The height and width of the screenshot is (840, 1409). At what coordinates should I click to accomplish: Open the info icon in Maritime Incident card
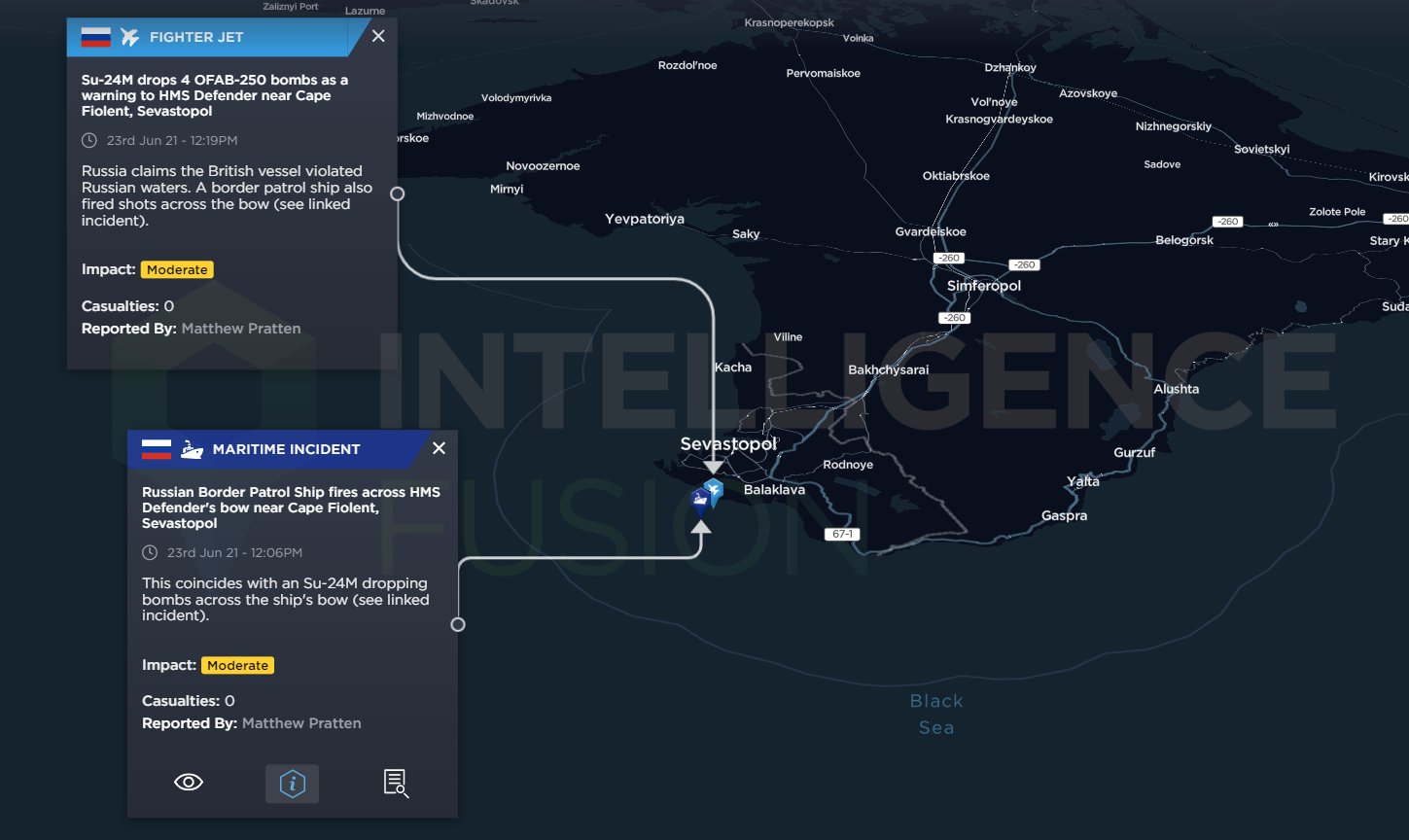tap(293, 784)
